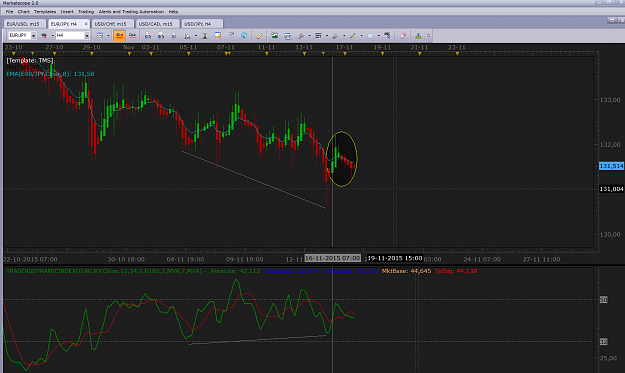Open the File menu
This screenshot has height=373, width=625.
coord(9,12)
